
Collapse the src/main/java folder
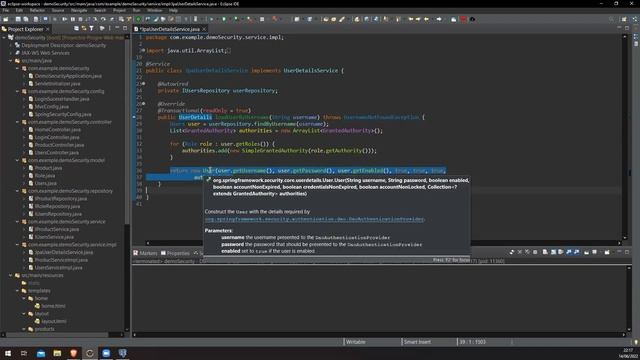(11, 60)
